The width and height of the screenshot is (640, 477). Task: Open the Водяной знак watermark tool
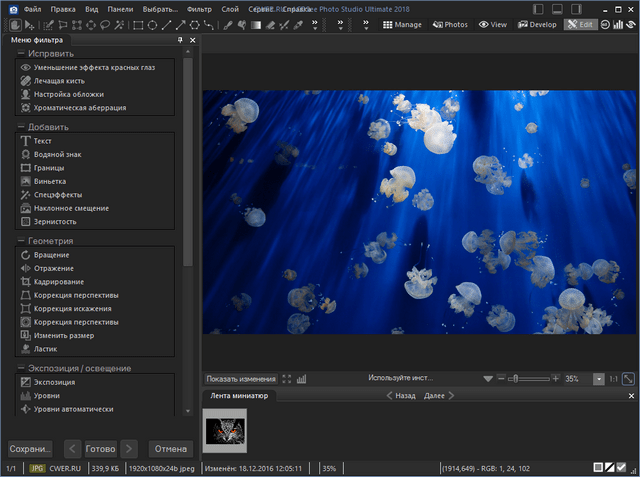tap(56, 155)
